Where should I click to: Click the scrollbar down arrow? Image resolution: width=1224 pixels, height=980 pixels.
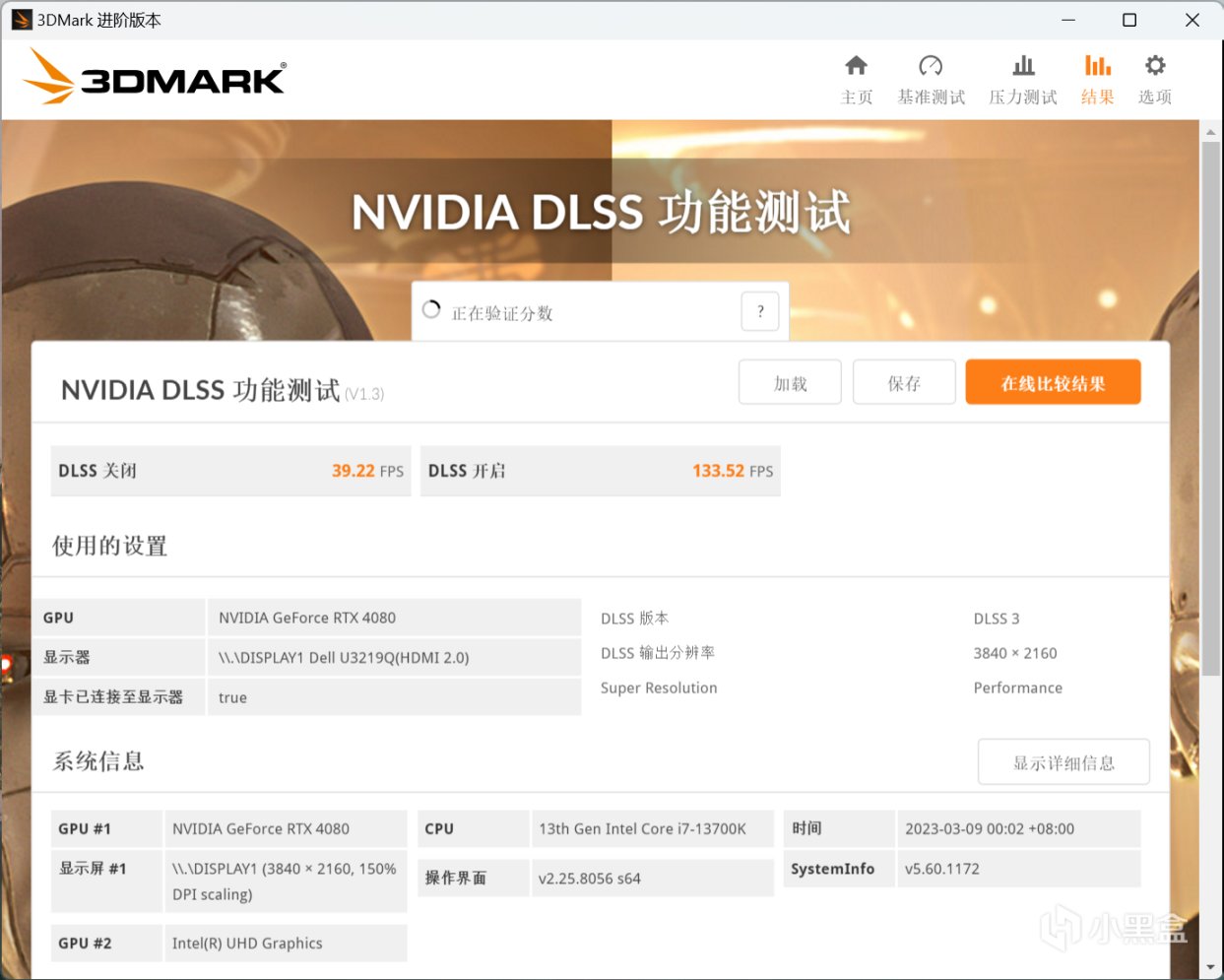click(x=1211, y=967)
